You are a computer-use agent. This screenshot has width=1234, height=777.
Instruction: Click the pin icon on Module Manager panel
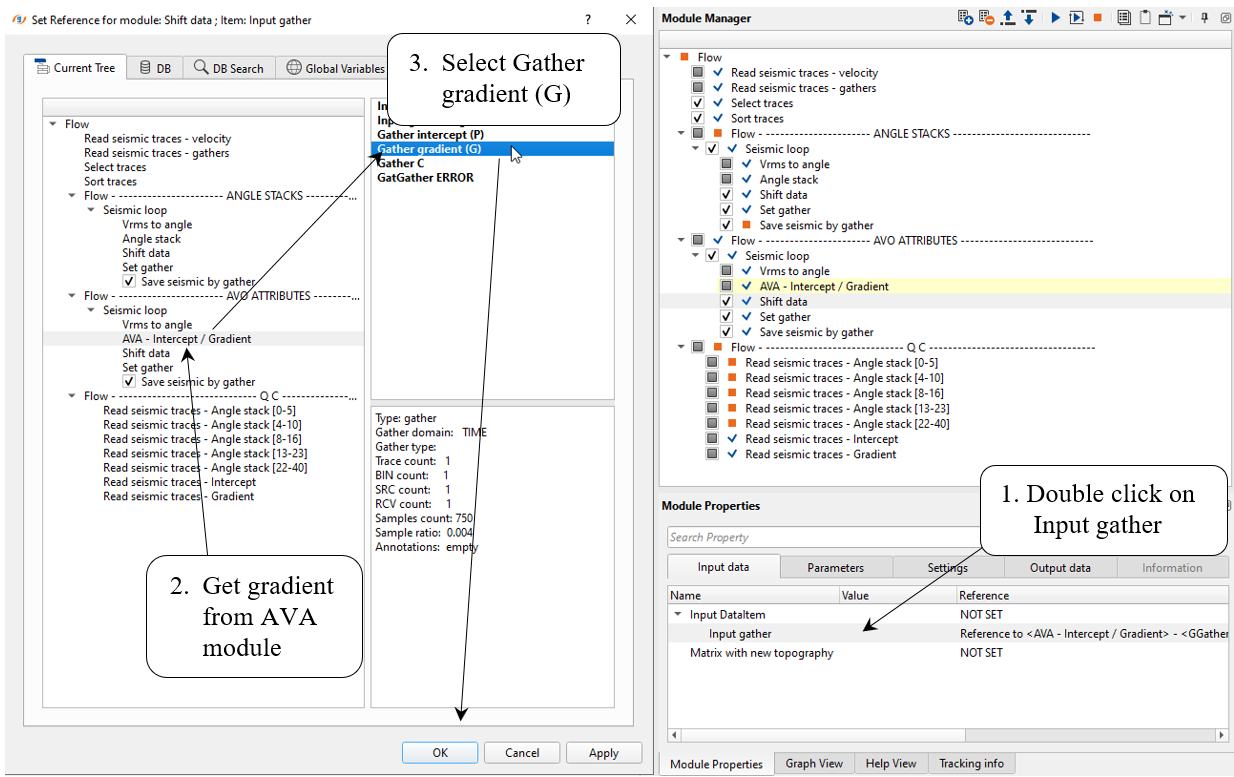click(1205, 18)
